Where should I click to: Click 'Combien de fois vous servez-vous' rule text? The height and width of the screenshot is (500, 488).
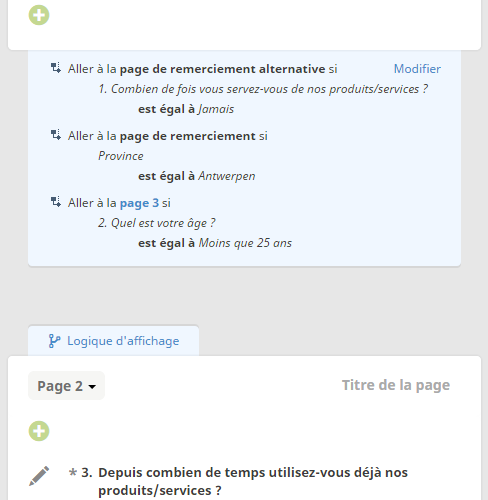point(263,89)
